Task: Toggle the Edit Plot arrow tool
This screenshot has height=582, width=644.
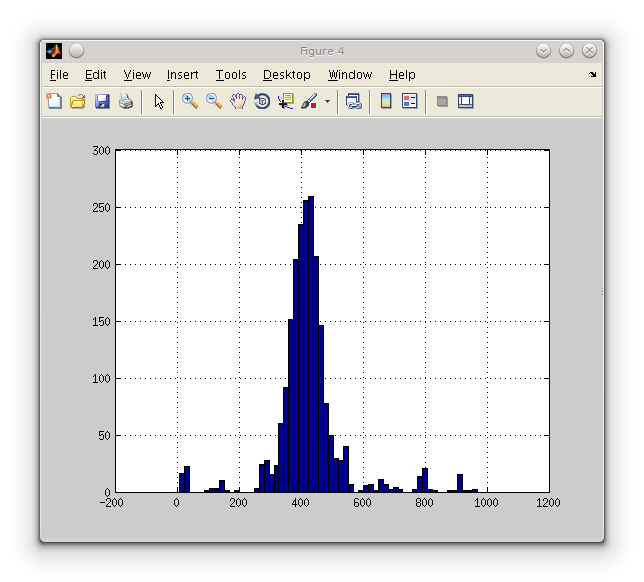Action: pos(159,101)
